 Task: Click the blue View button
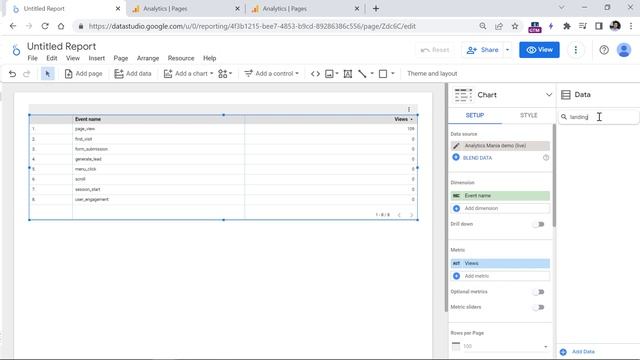point(539,50)
